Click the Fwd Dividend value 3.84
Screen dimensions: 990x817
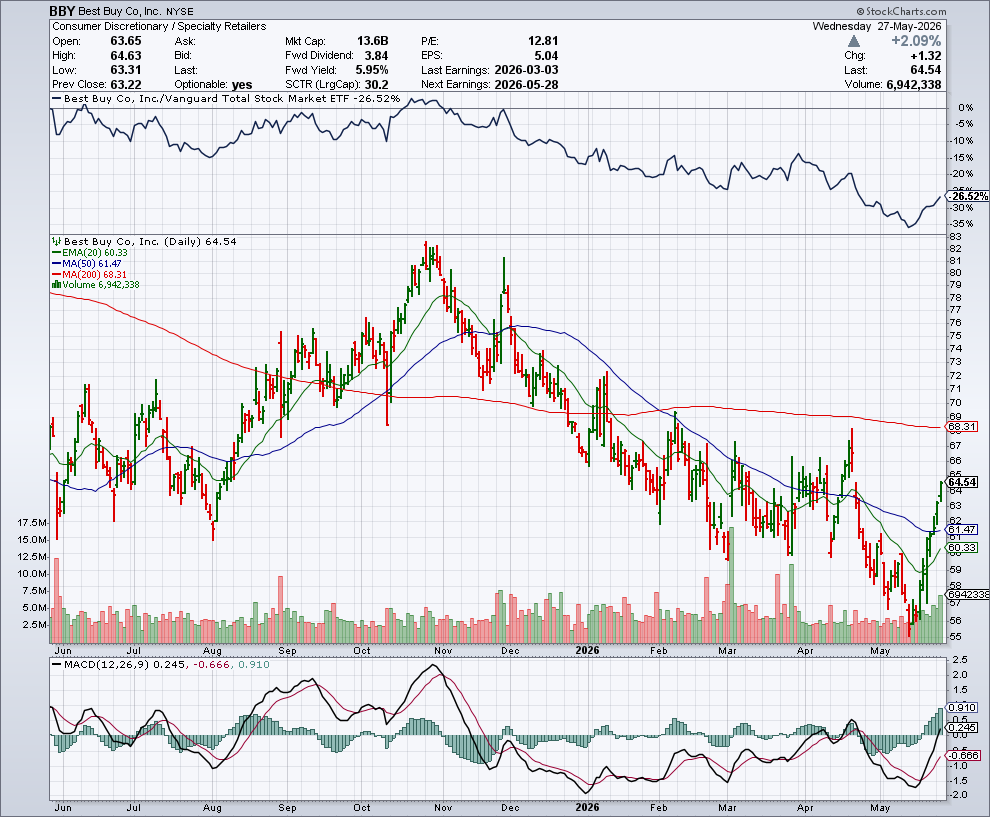pos(376,56)
